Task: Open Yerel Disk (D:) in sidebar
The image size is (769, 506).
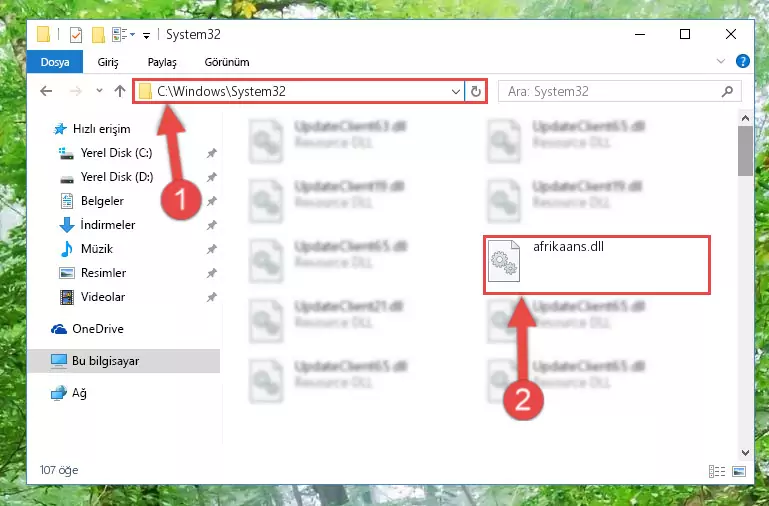Action: click(x=117, y=177)
